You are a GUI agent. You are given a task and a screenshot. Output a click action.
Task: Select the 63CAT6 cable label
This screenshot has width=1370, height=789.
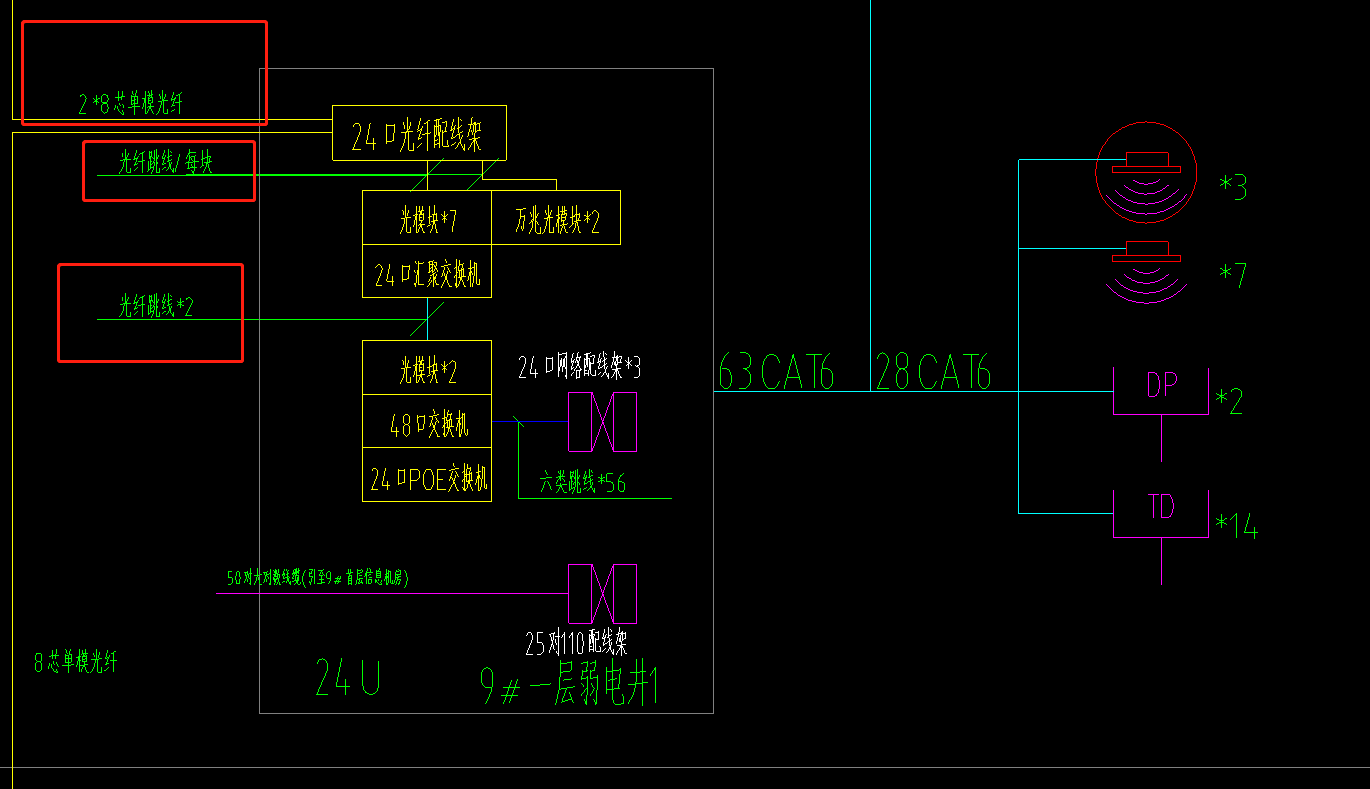pyautogui.click(x=776, y=372)
